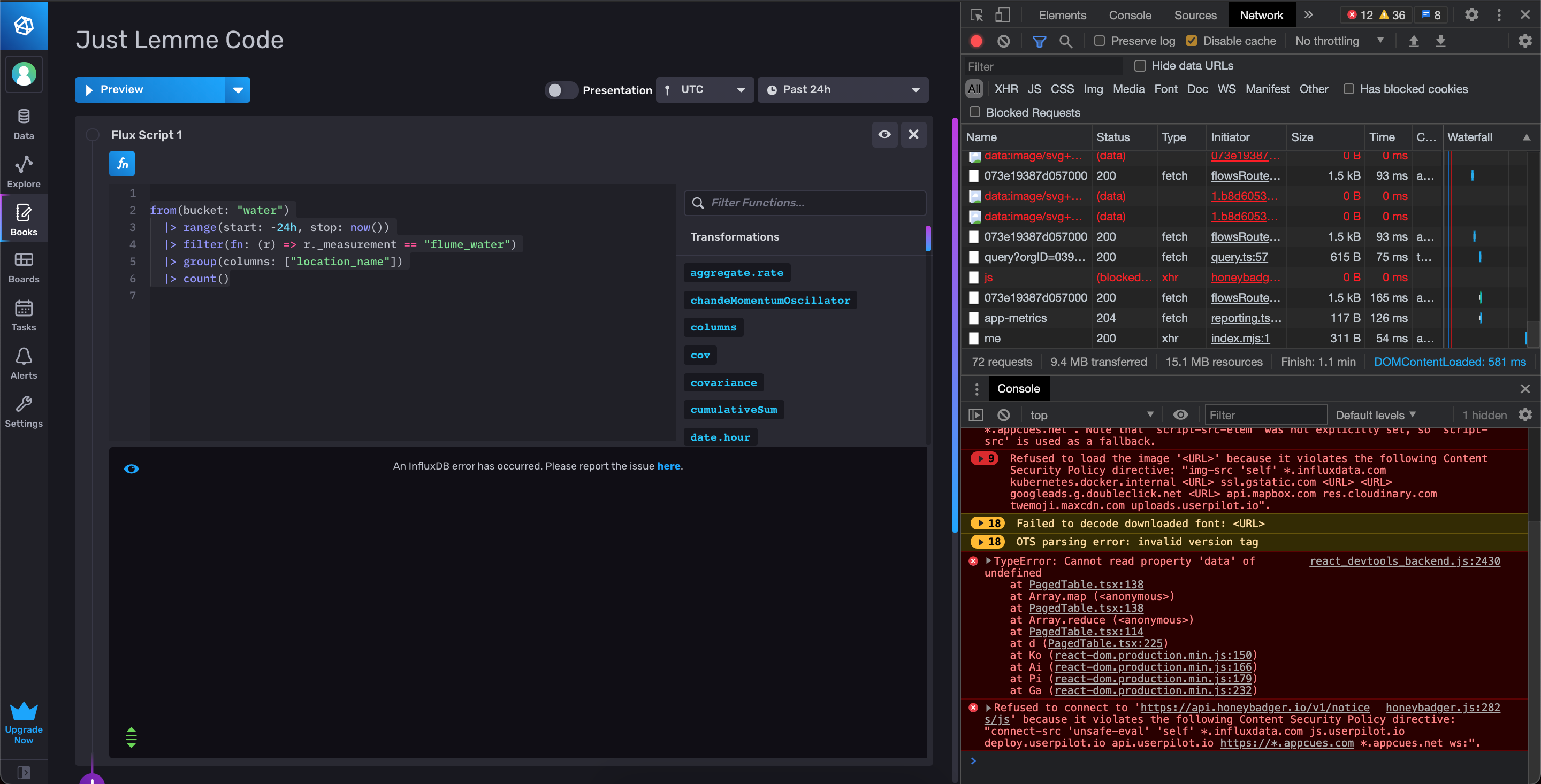
Task: Switch to the Elements tab
Action: 1062,15
